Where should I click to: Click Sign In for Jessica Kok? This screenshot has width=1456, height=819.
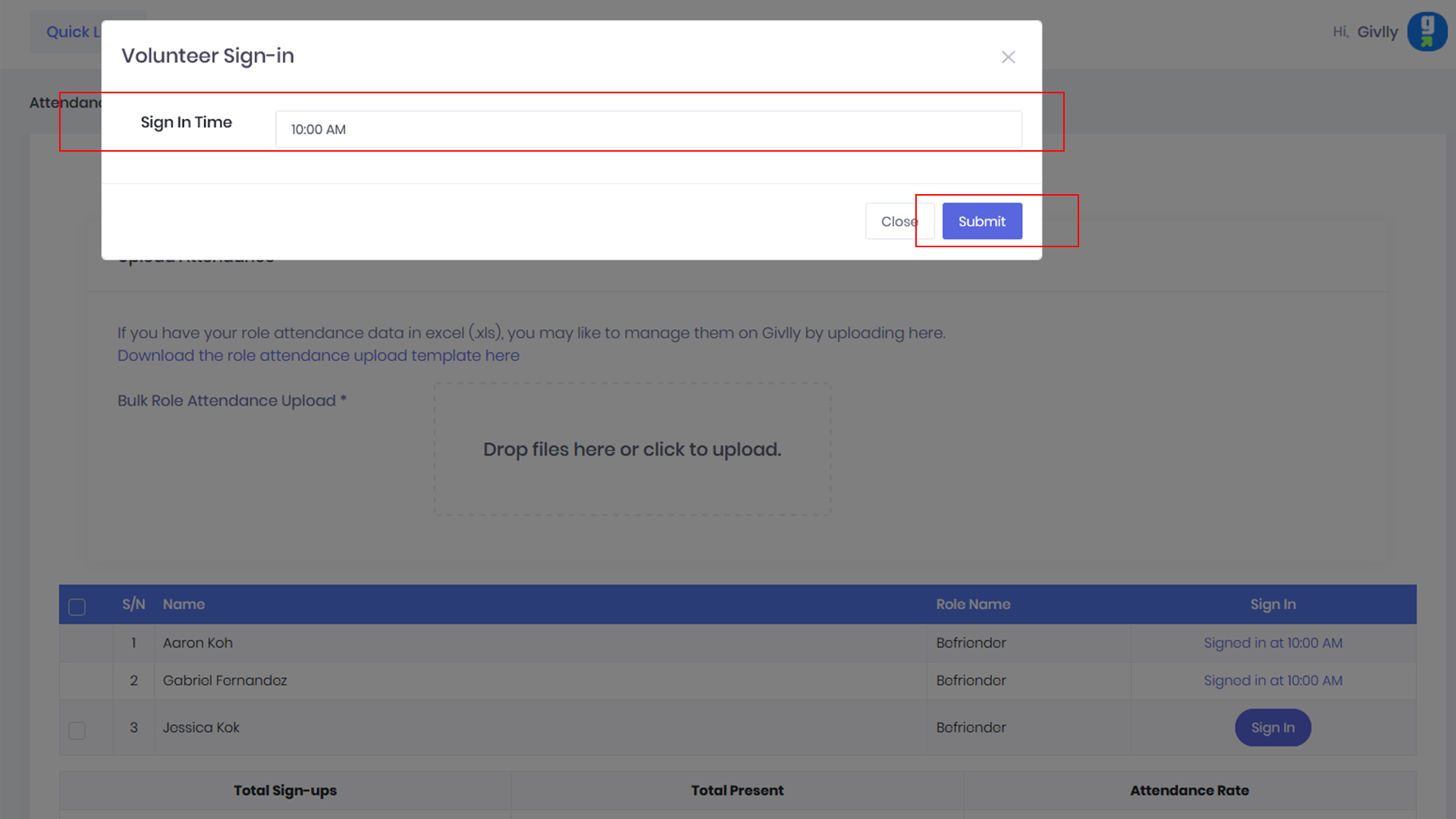point(1272,728)
